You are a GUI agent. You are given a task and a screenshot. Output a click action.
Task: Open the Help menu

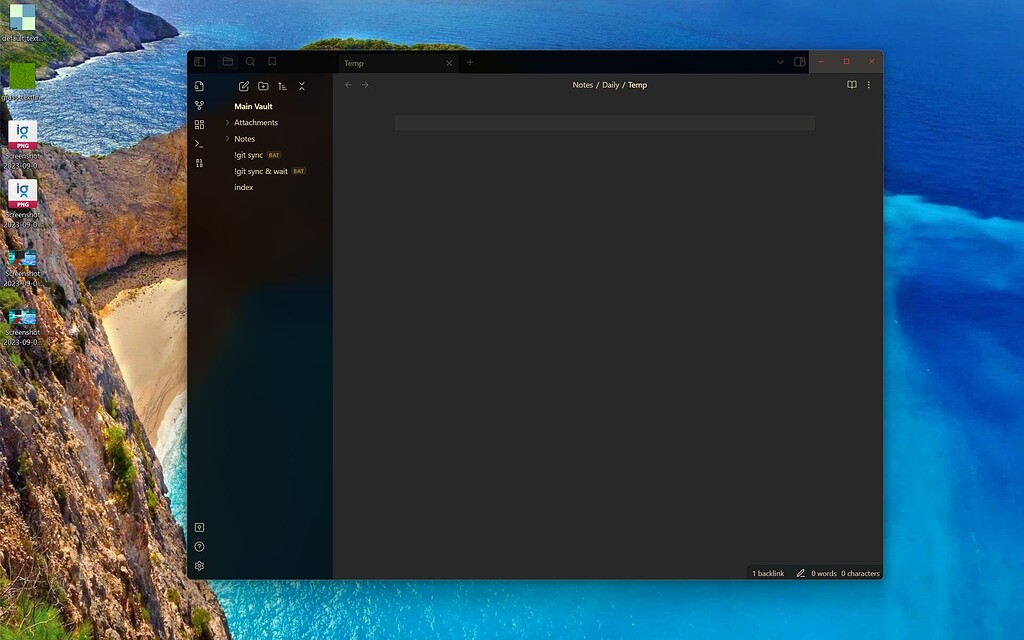[199, 546]
